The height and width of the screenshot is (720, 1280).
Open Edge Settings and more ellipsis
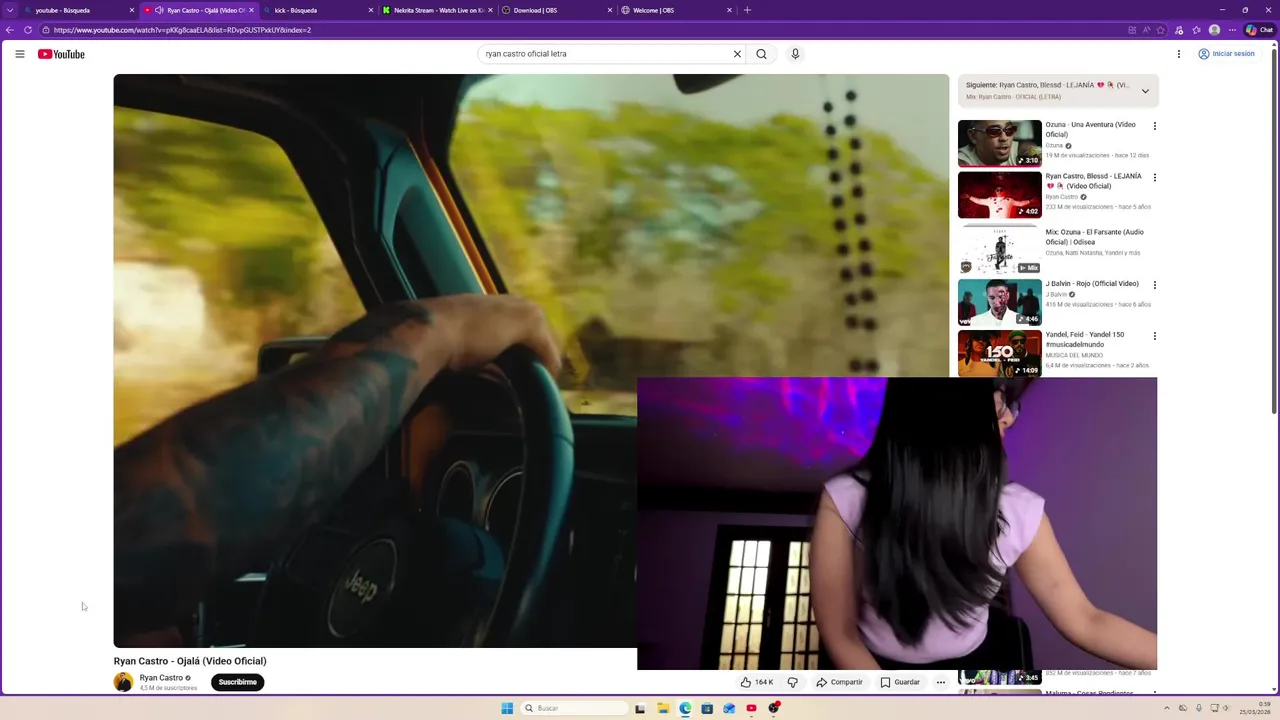(1232, 30)
